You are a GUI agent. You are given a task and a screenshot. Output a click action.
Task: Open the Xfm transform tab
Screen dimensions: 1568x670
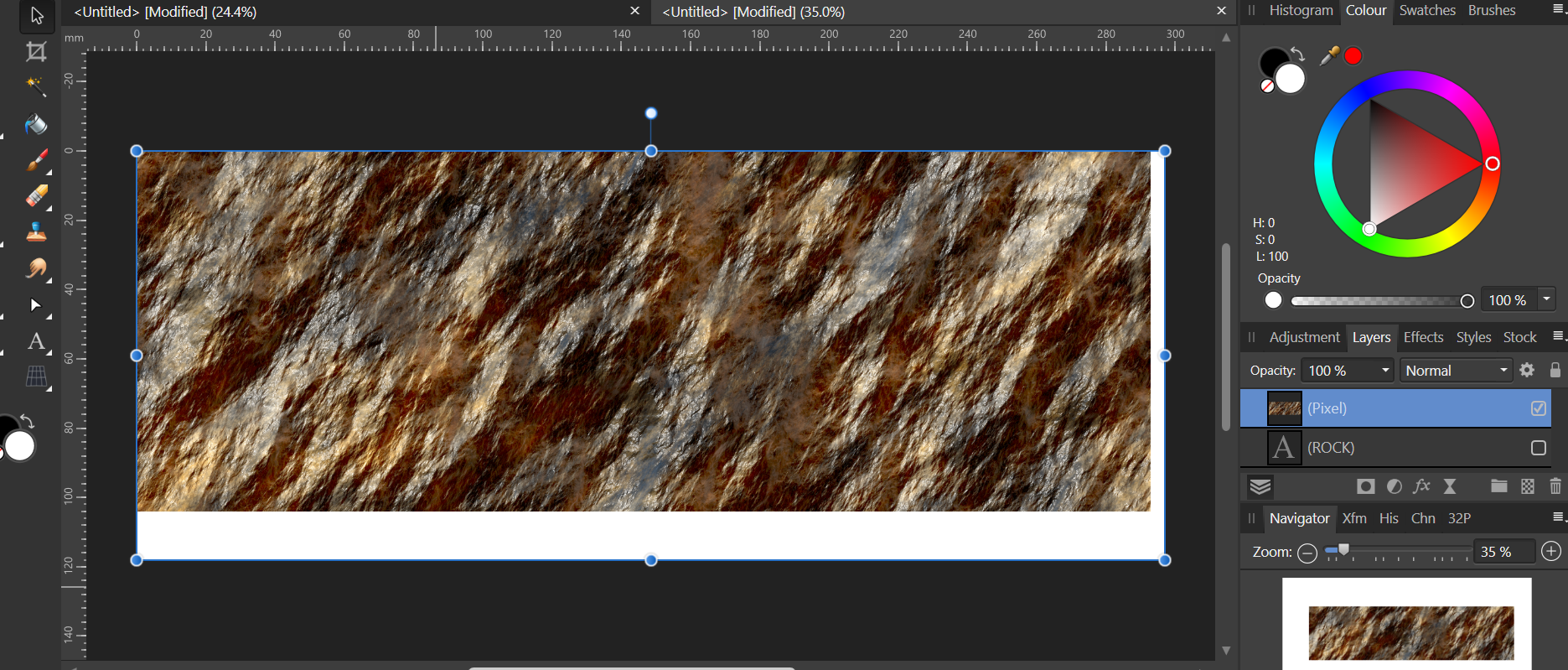[x=1354, y=518]
